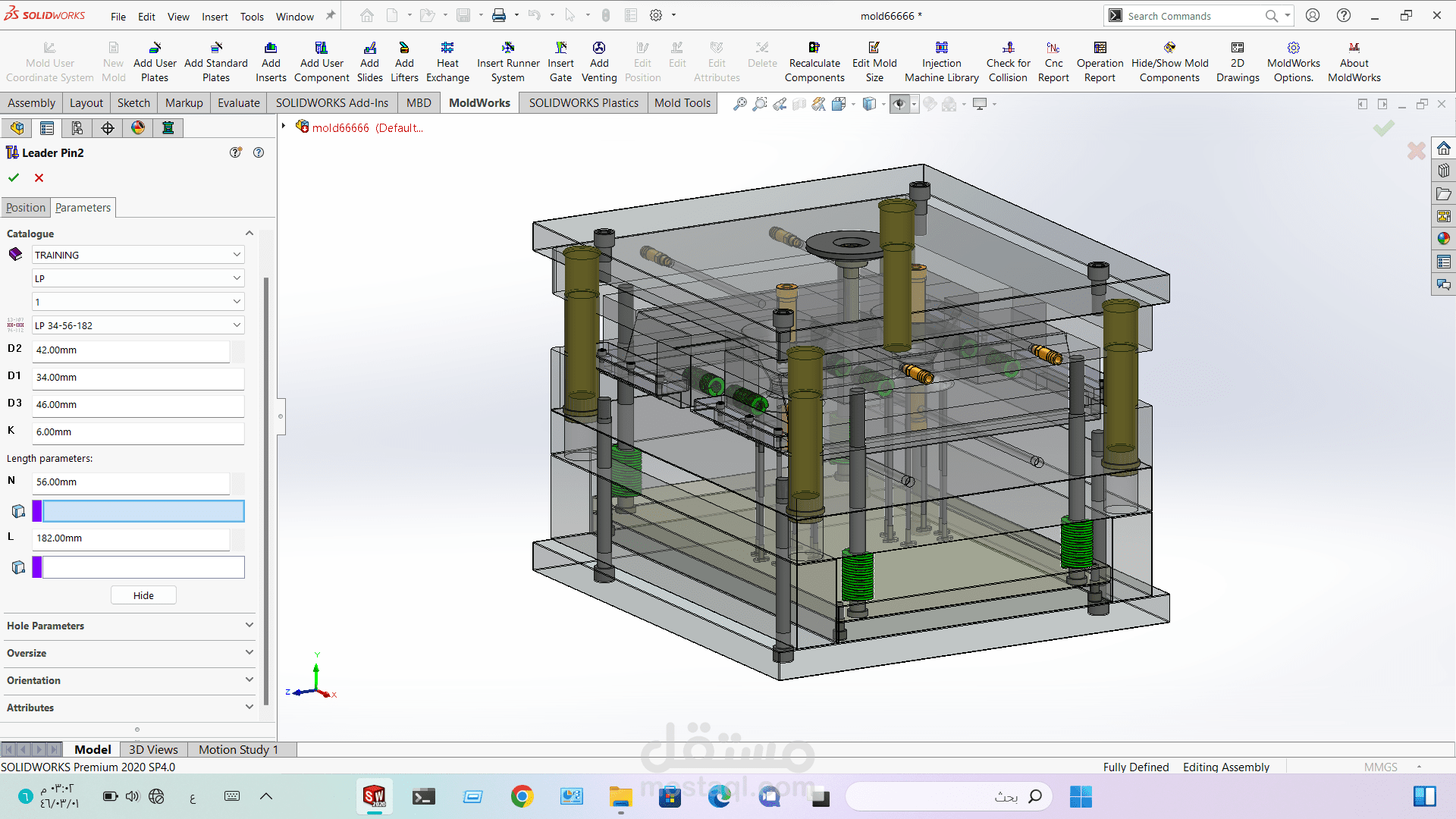Click the Hide button
Viewport: 1456px width, 819px height.
pyautogui.click(x=143, y=595)
